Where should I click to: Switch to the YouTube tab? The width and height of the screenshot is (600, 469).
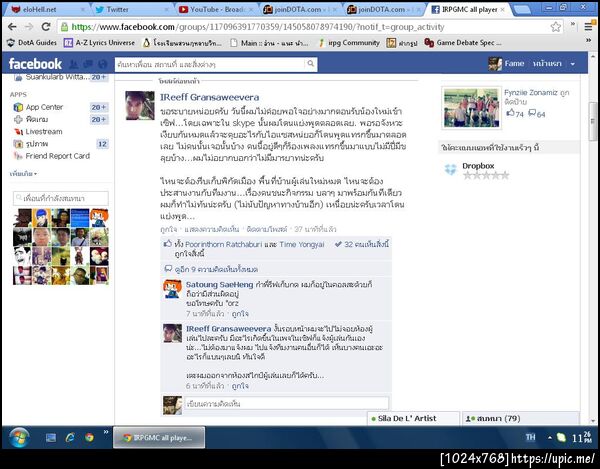pyautogui.click(x=216, y=10)
